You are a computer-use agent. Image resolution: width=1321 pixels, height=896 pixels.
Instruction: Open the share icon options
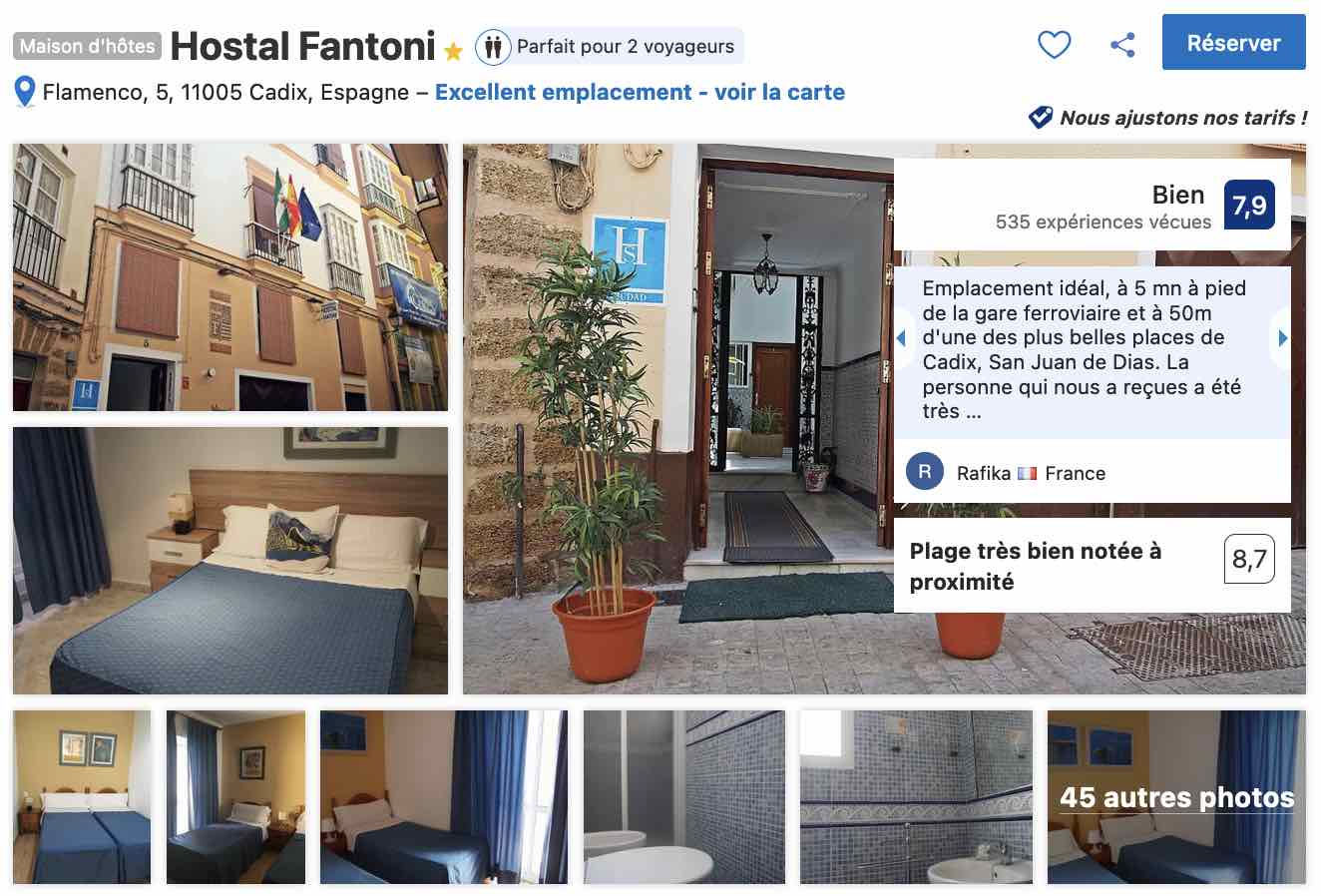[1122, 45]
